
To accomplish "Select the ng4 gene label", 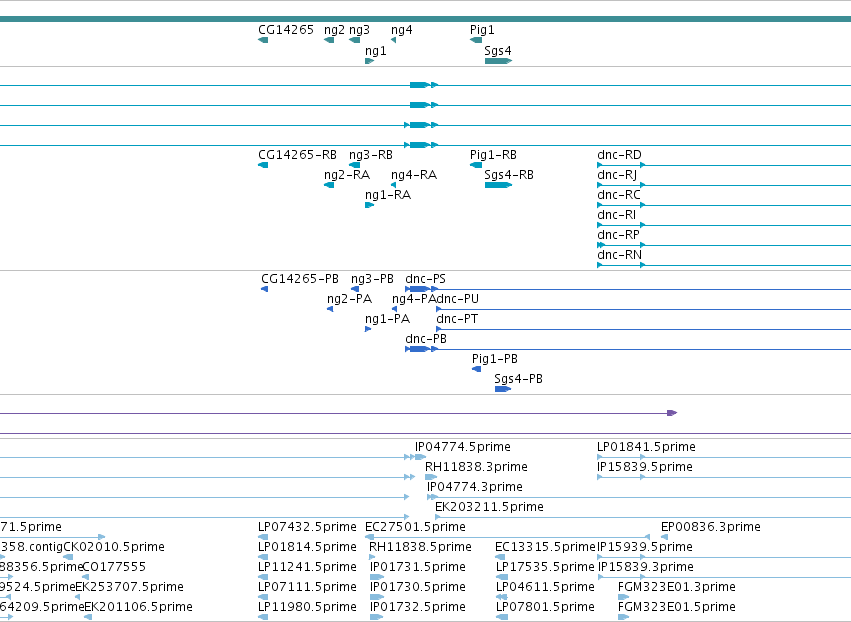I will [402, 30].
